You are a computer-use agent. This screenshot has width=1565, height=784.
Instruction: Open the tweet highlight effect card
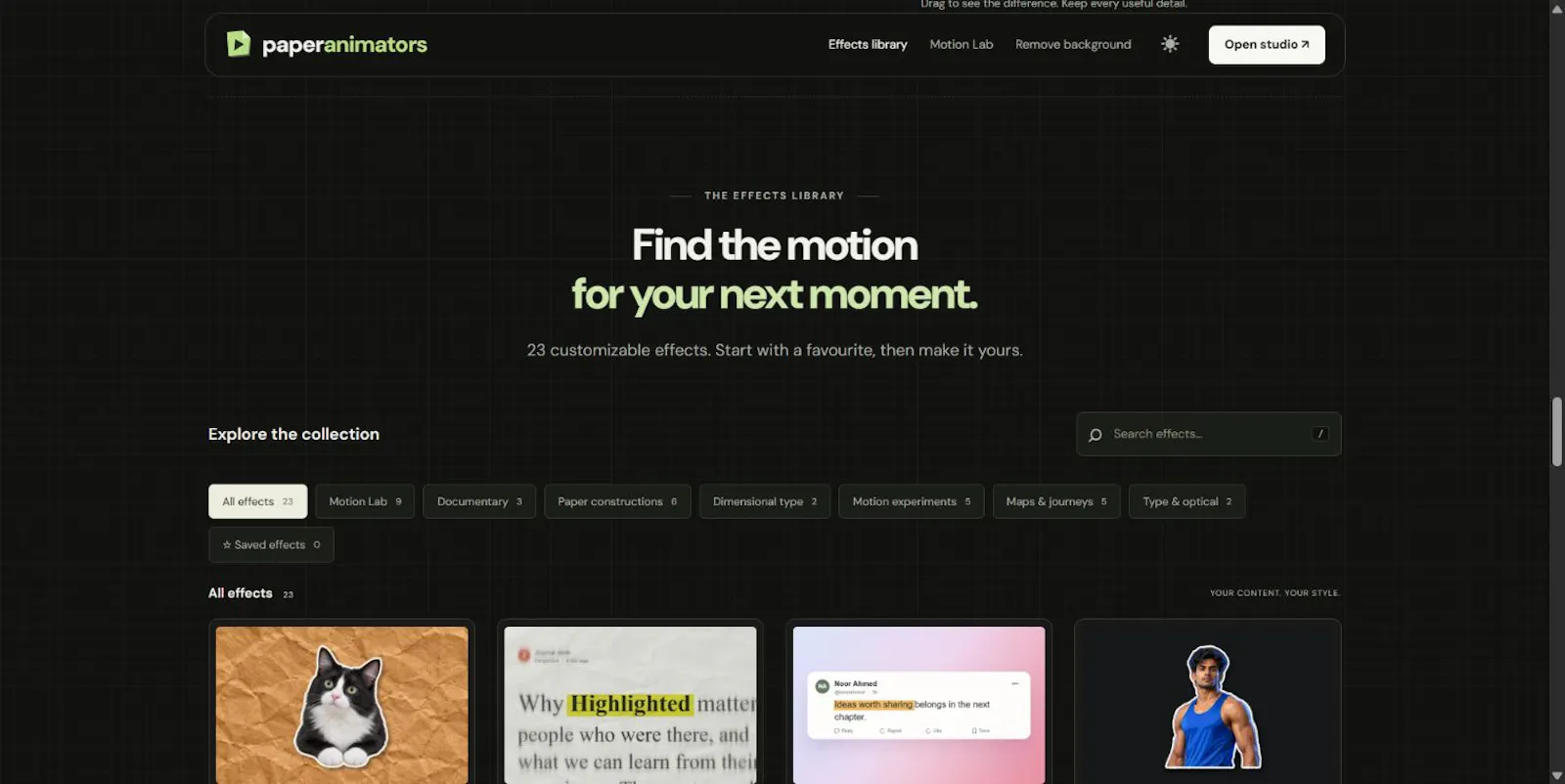pos(919,705)
